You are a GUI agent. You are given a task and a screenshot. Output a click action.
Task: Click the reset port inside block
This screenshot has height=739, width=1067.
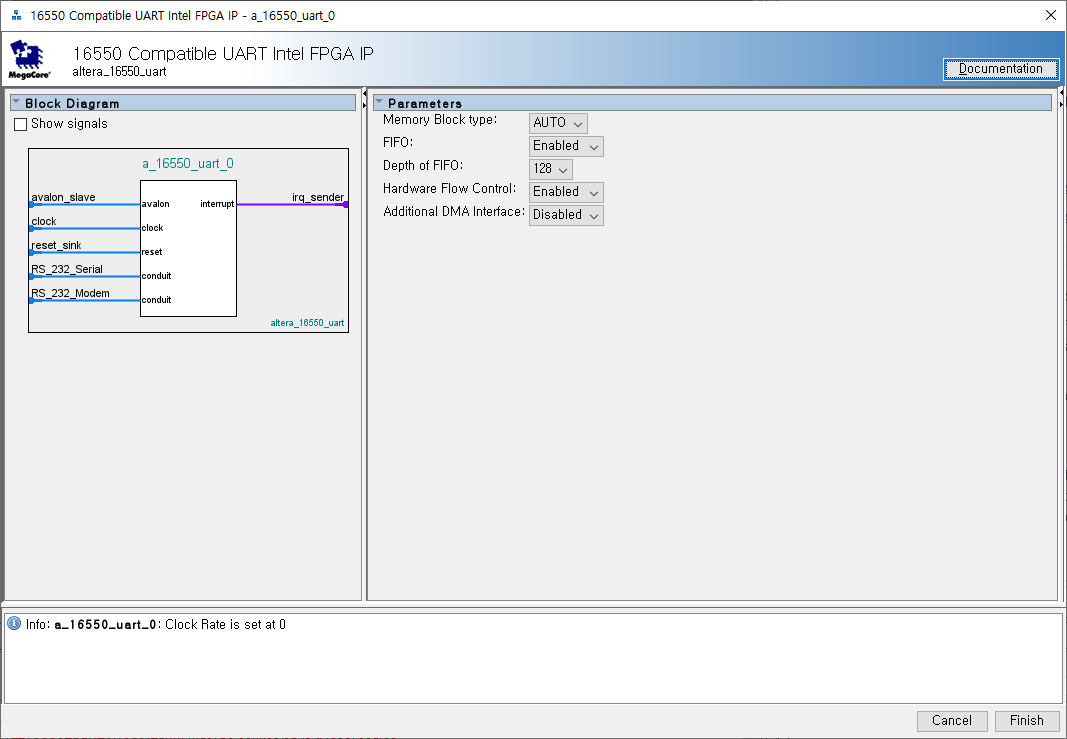[x=152, y=252]
